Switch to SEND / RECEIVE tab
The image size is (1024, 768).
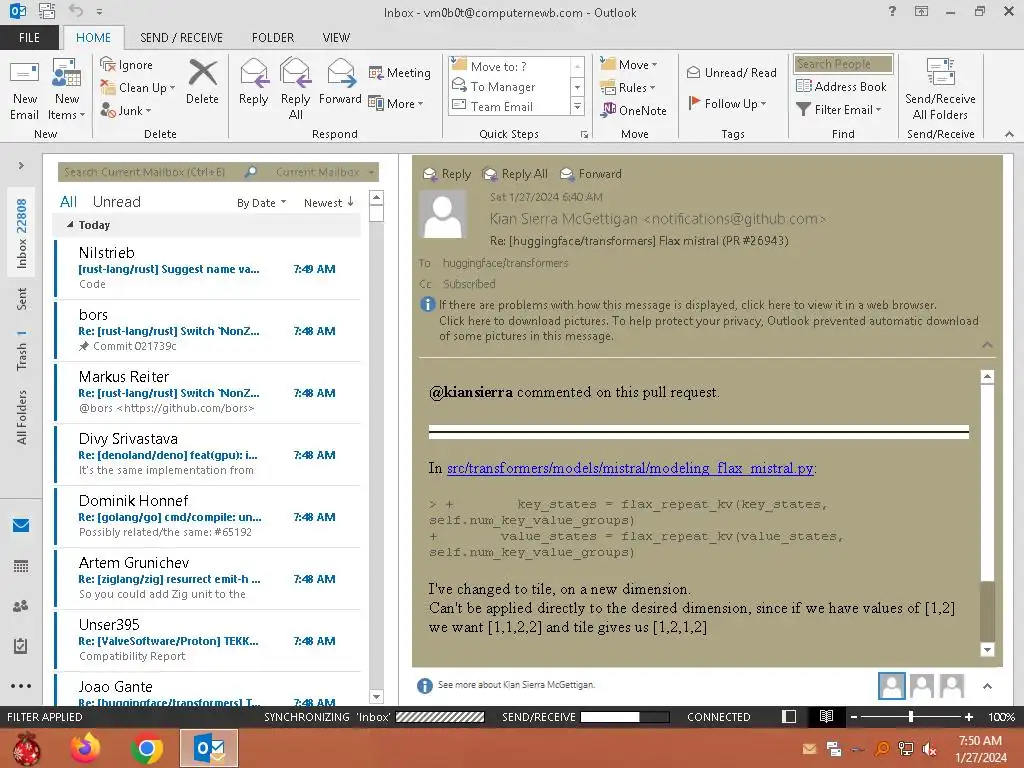(x=182, y=38)
